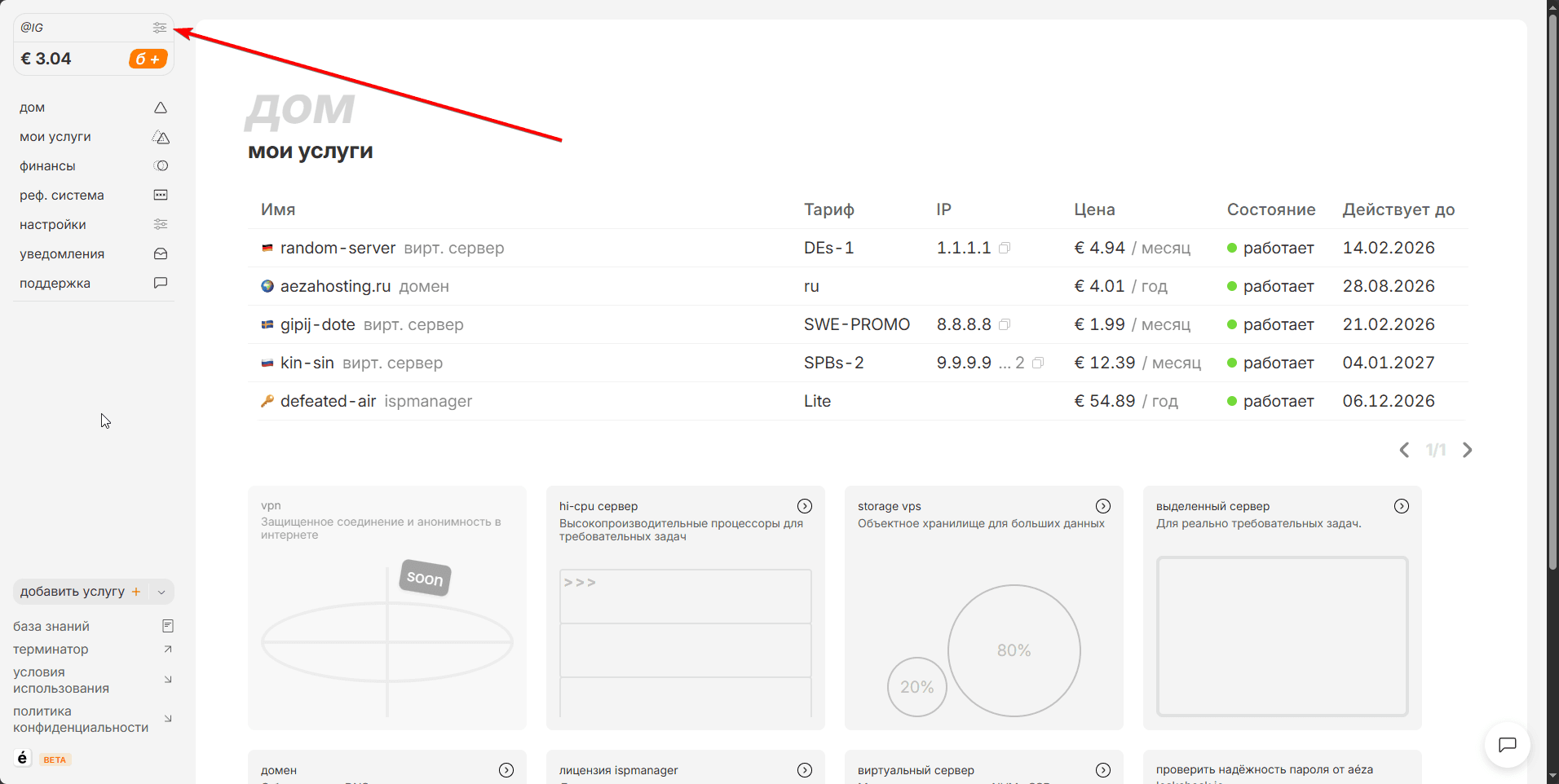Copy the random-server IP address 1.1.1.1

point(1005,248)
